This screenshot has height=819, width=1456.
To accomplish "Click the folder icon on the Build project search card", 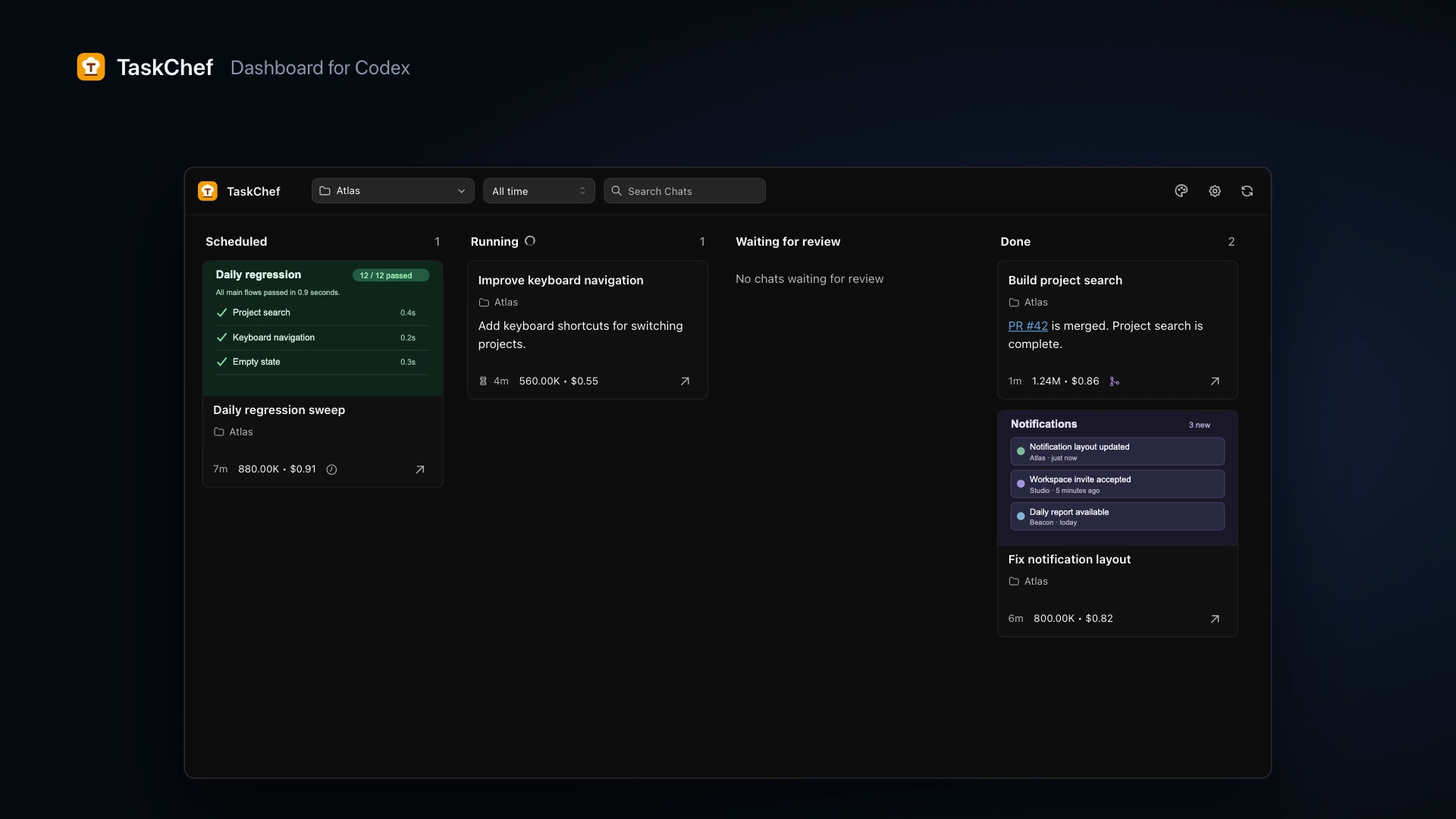I will [x=1014, y=303].
